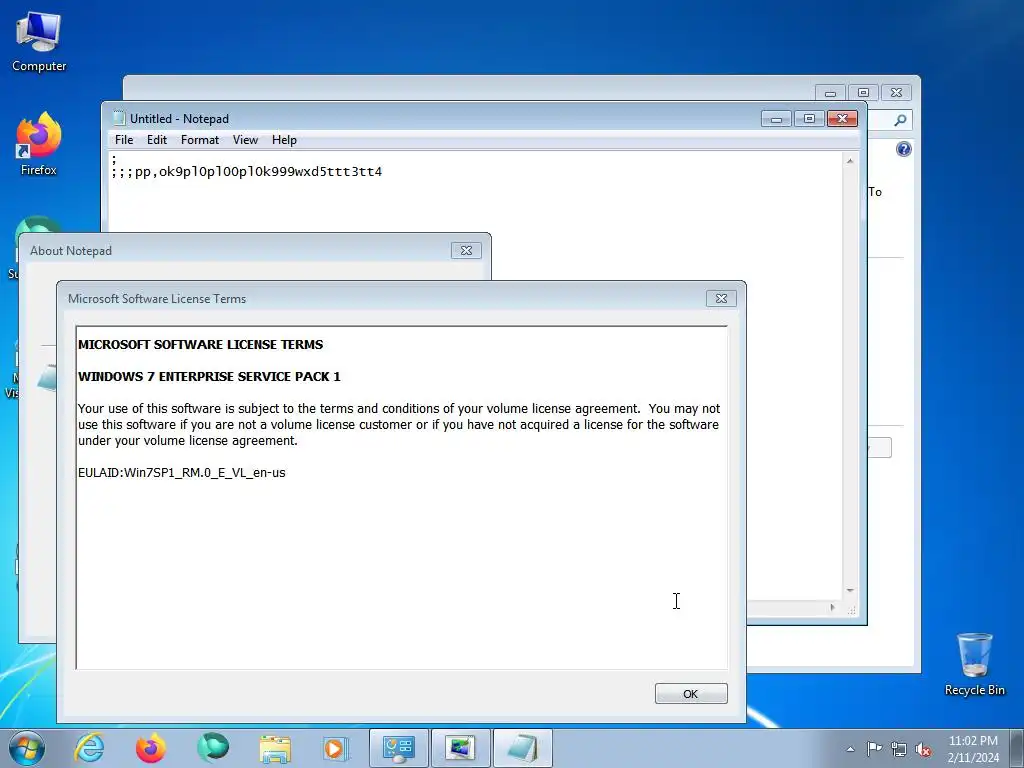Switch to the Notepad taskbar button
This screenshot has height=768, width=1024.
click(x=522, y=748)
